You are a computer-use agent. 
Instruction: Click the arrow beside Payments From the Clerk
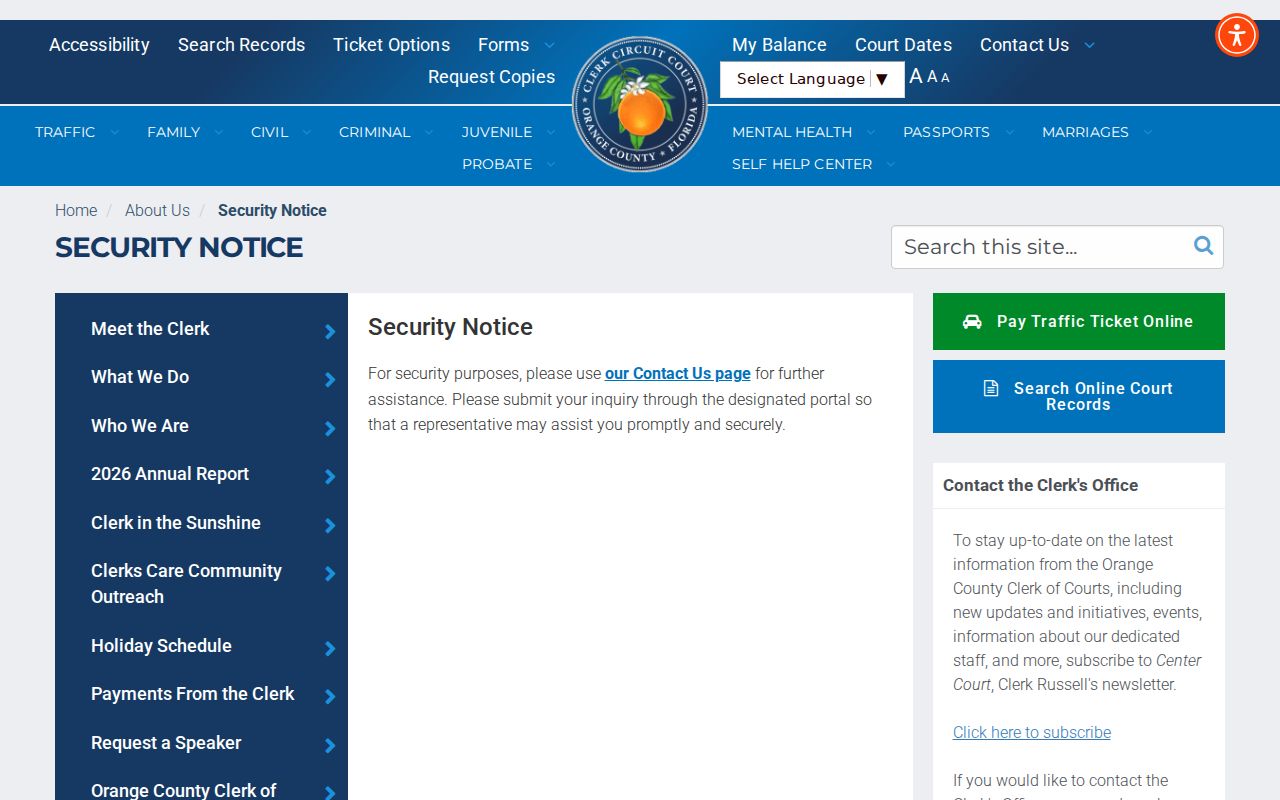pos(330,696)
